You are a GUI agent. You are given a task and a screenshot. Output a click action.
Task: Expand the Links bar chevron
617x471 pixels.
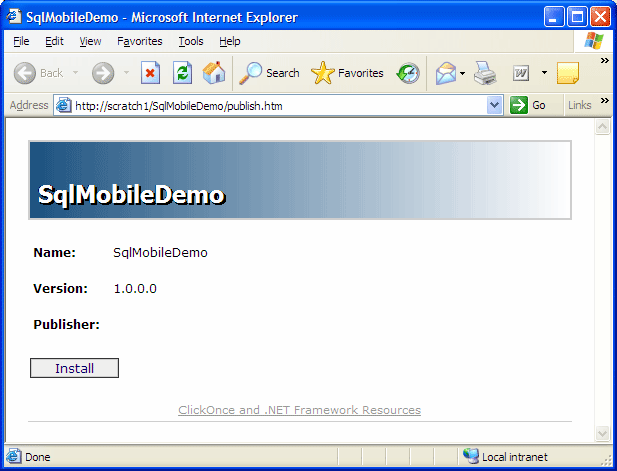coord(605,100)
